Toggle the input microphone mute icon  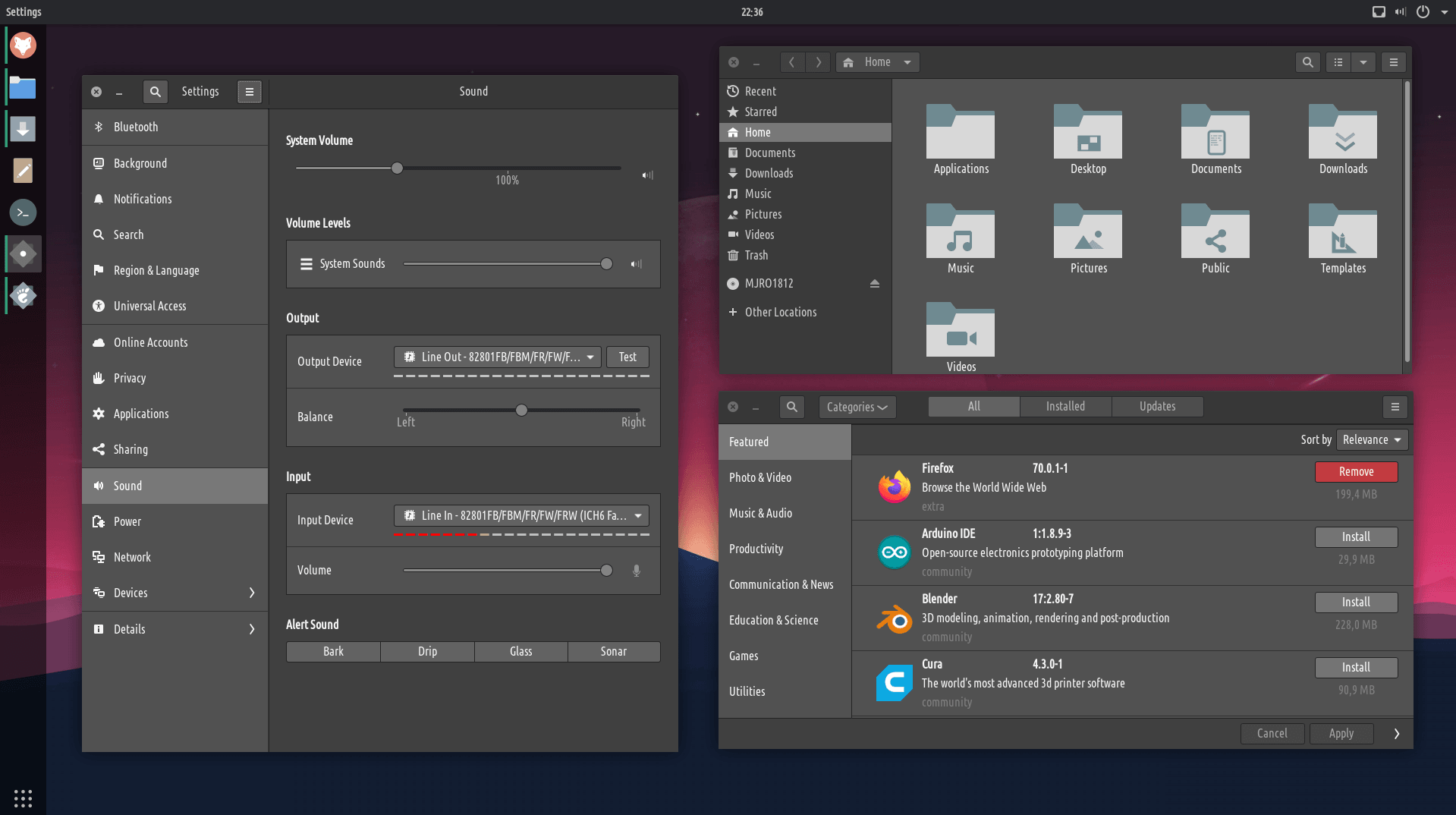(636, 571)
